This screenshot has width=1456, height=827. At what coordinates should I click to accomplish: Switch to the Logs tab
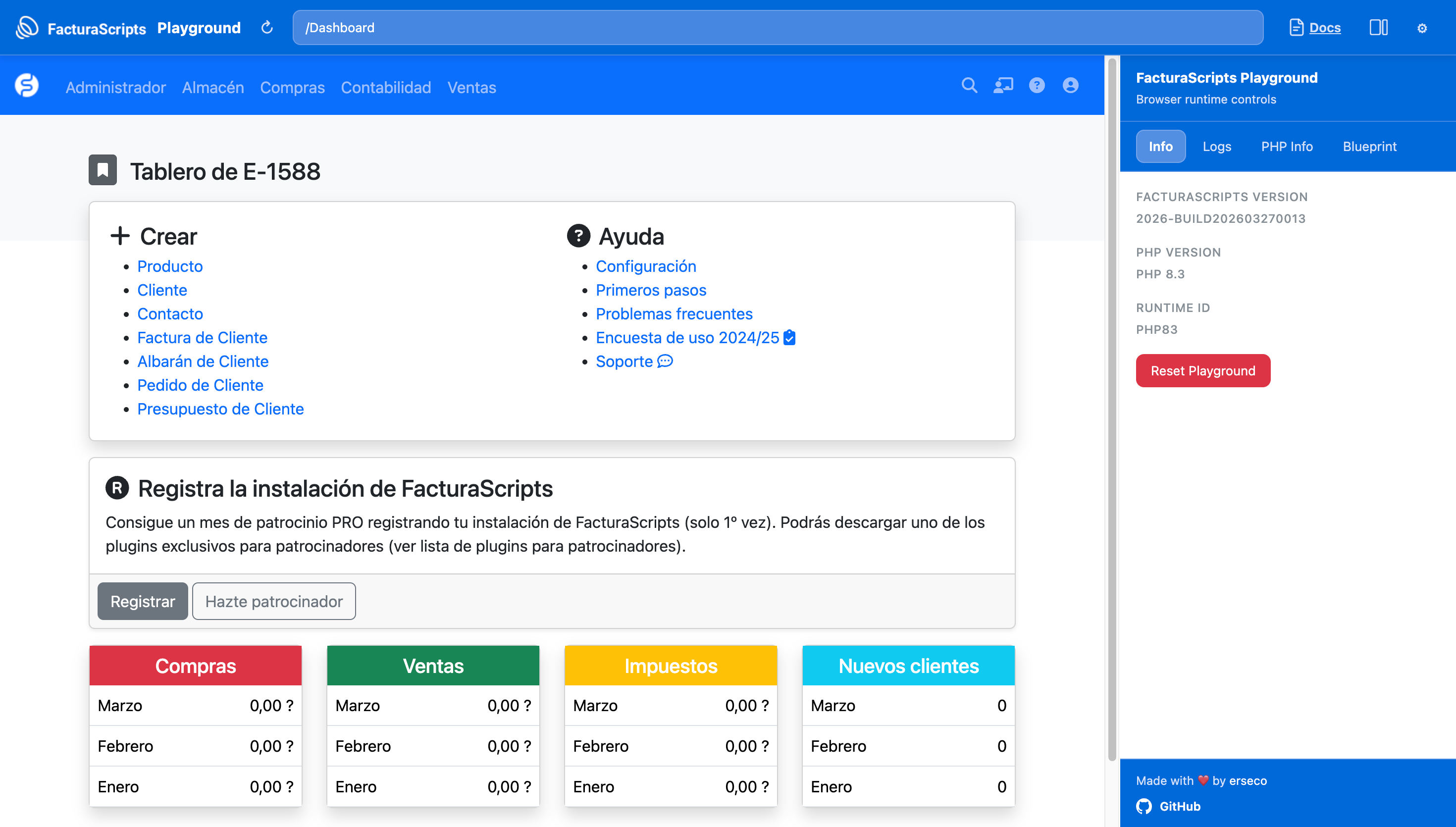pyautogui.click(x=1217, y=147)
